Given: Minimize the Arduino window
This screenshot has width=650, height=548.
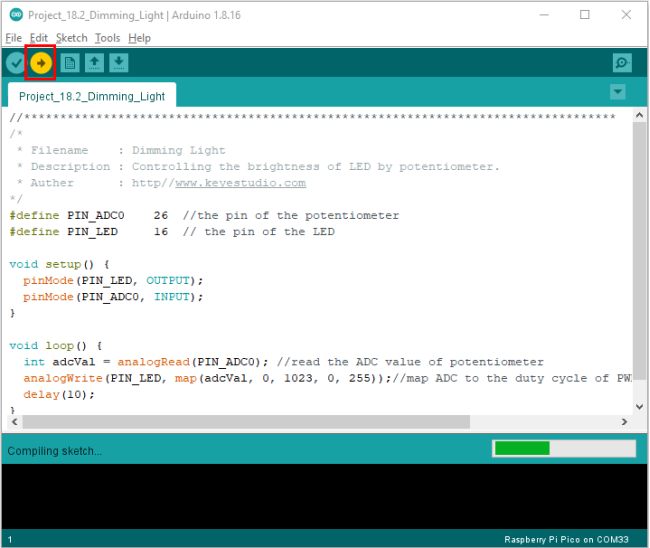Looking at the screenshot, I should click(x=544, y=15).
